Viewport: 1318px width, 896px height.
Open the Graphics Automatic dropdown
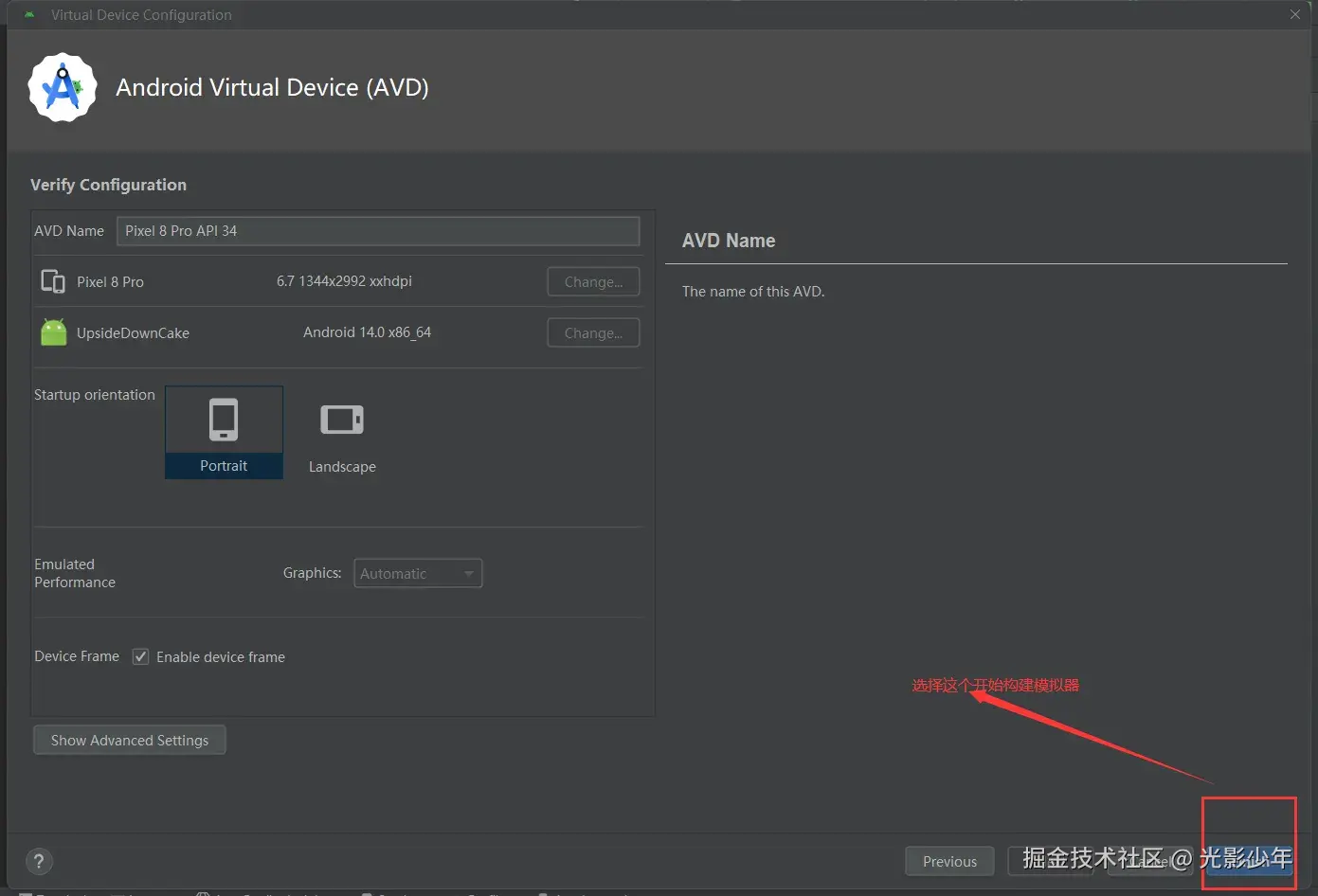point(418,573)
